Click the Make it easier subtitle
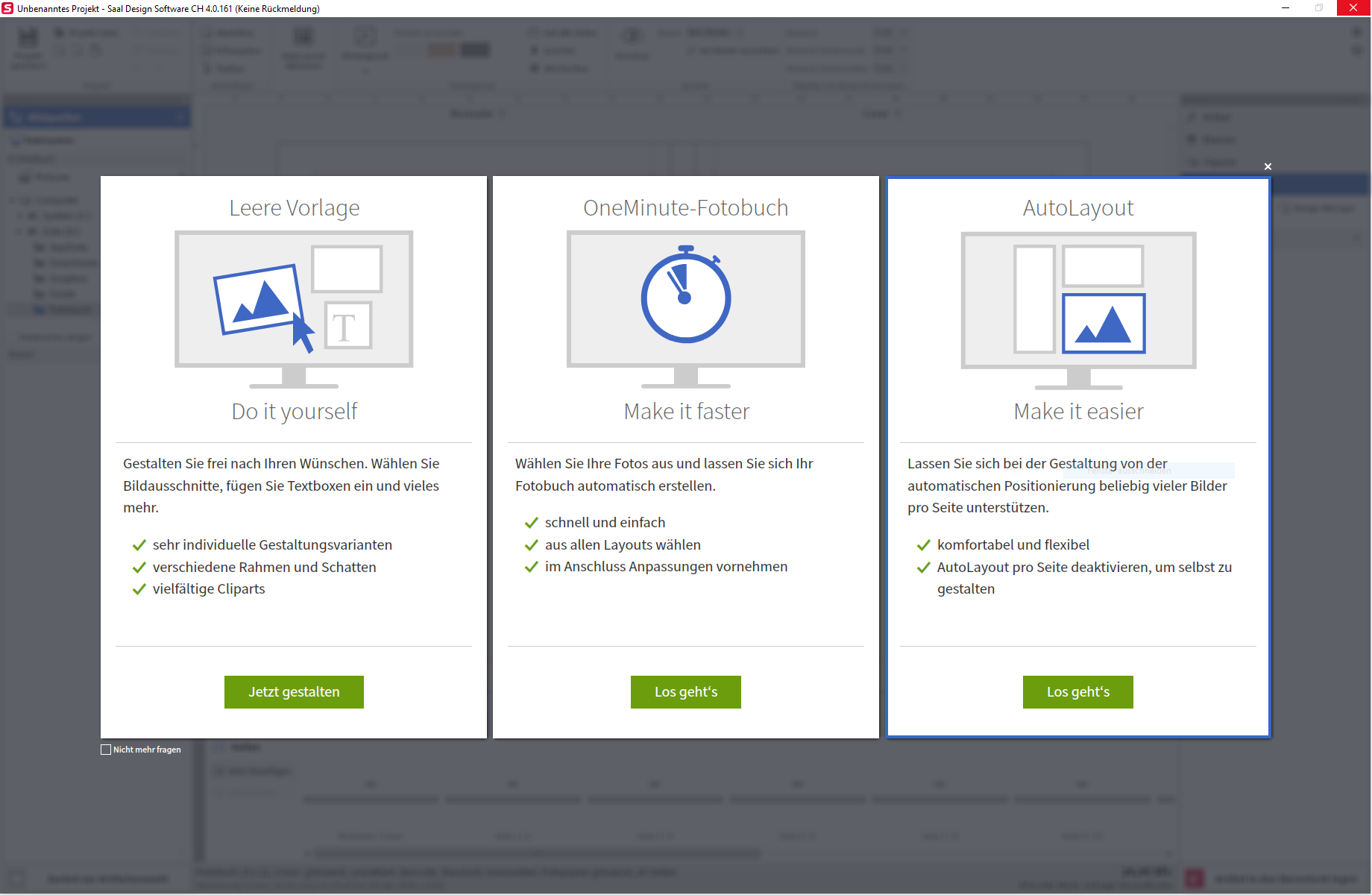Image resolution: width=1372 pixels, height=895 pixels. (x=1078, y=411)
